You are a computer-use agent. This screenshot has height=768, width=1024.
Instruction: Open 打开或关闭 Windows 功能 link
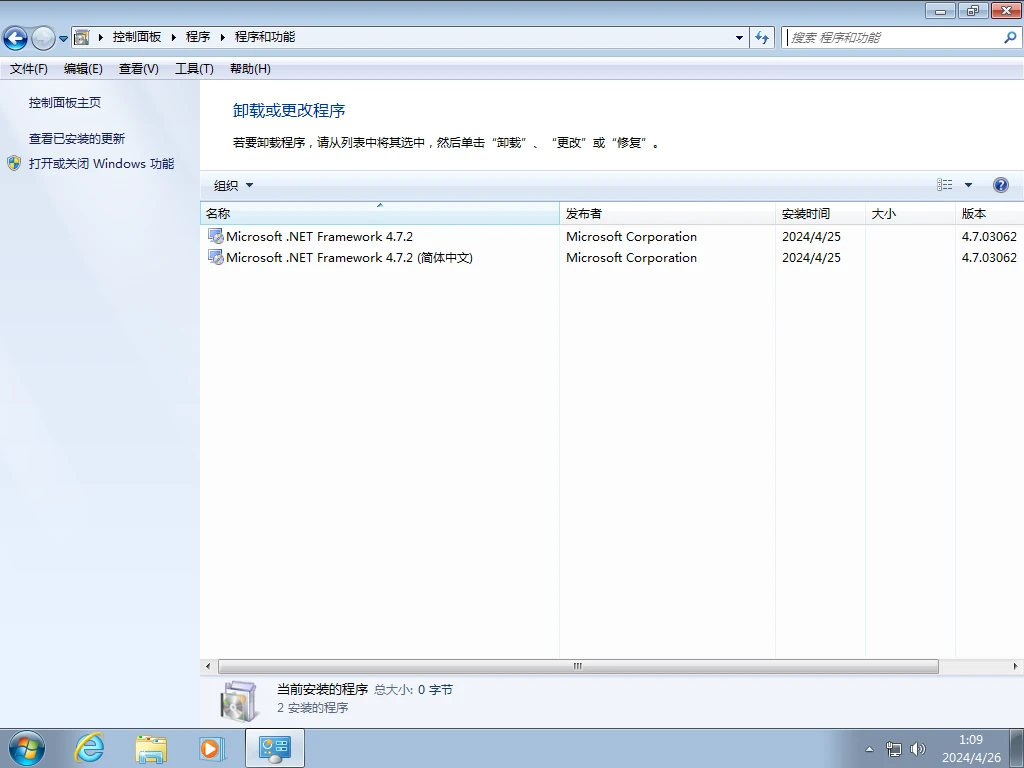(101, 163)
